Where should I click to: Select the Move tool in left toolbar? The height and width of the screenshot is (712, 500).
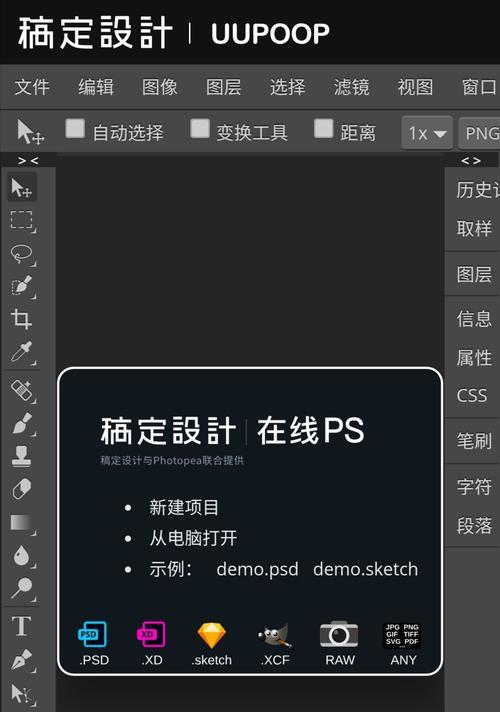(x=21, y=187)
